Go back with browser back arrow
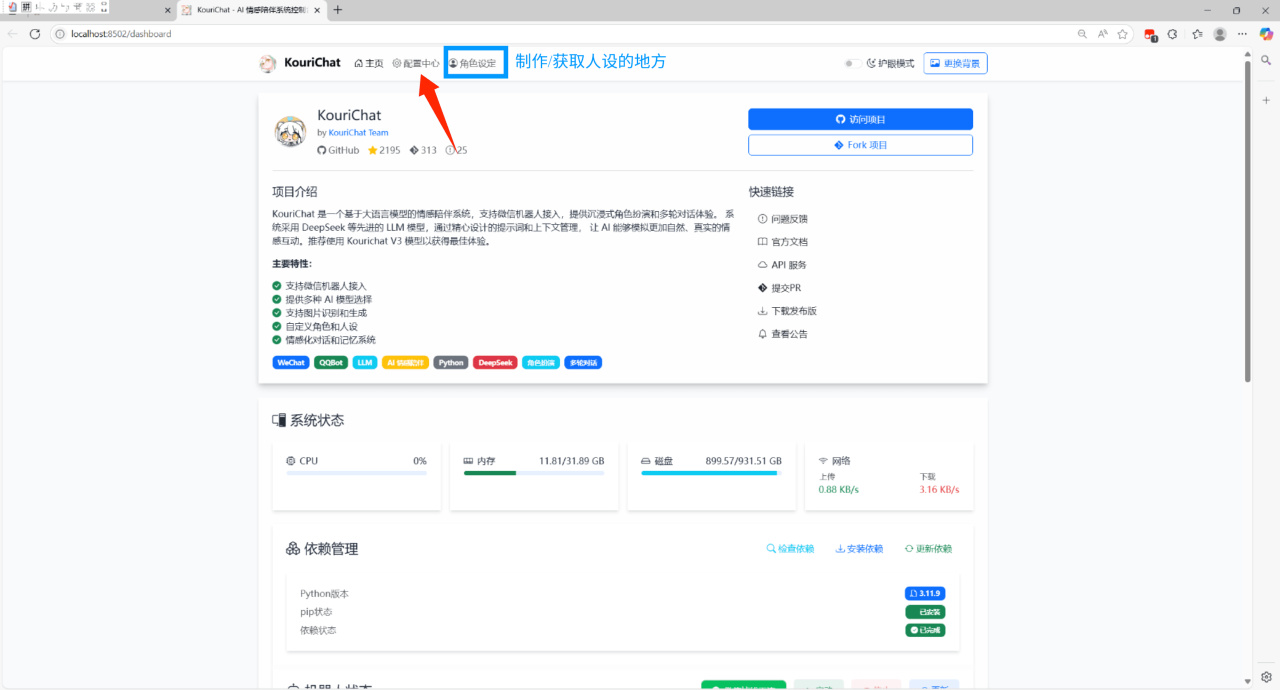The image size is (1280, 690). click(12, 33)
